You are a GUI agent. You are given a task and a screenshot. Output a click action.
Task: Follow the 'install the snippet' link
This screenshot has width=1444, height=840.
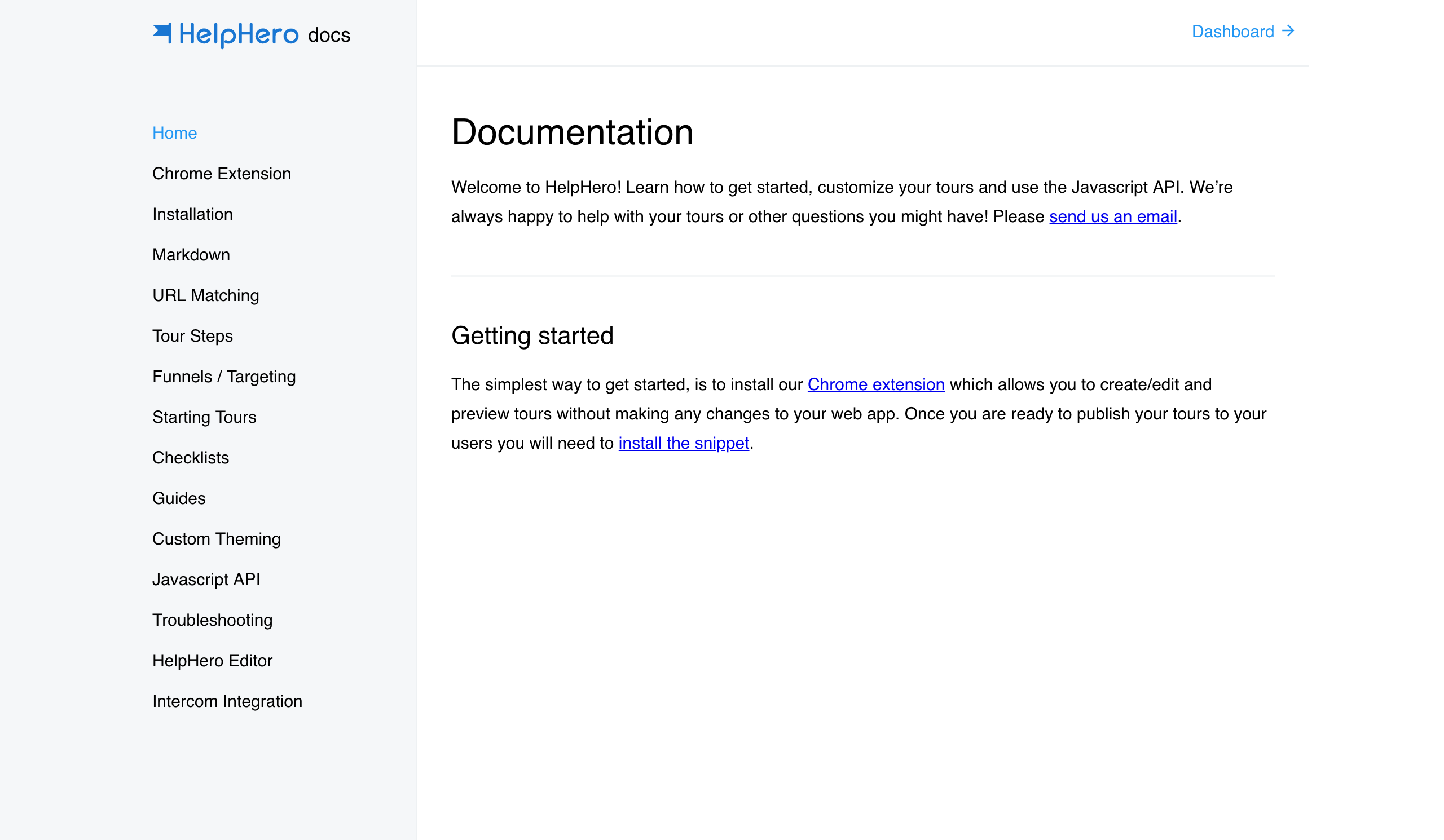click(684, 444)
